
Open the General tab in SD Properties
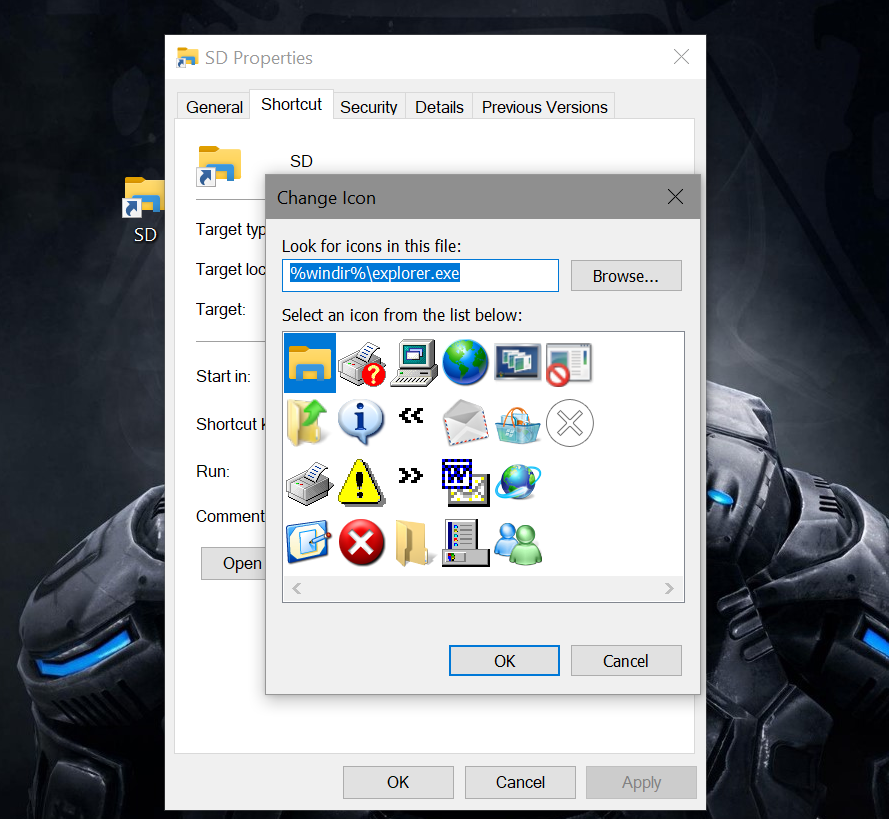point(214,107)
